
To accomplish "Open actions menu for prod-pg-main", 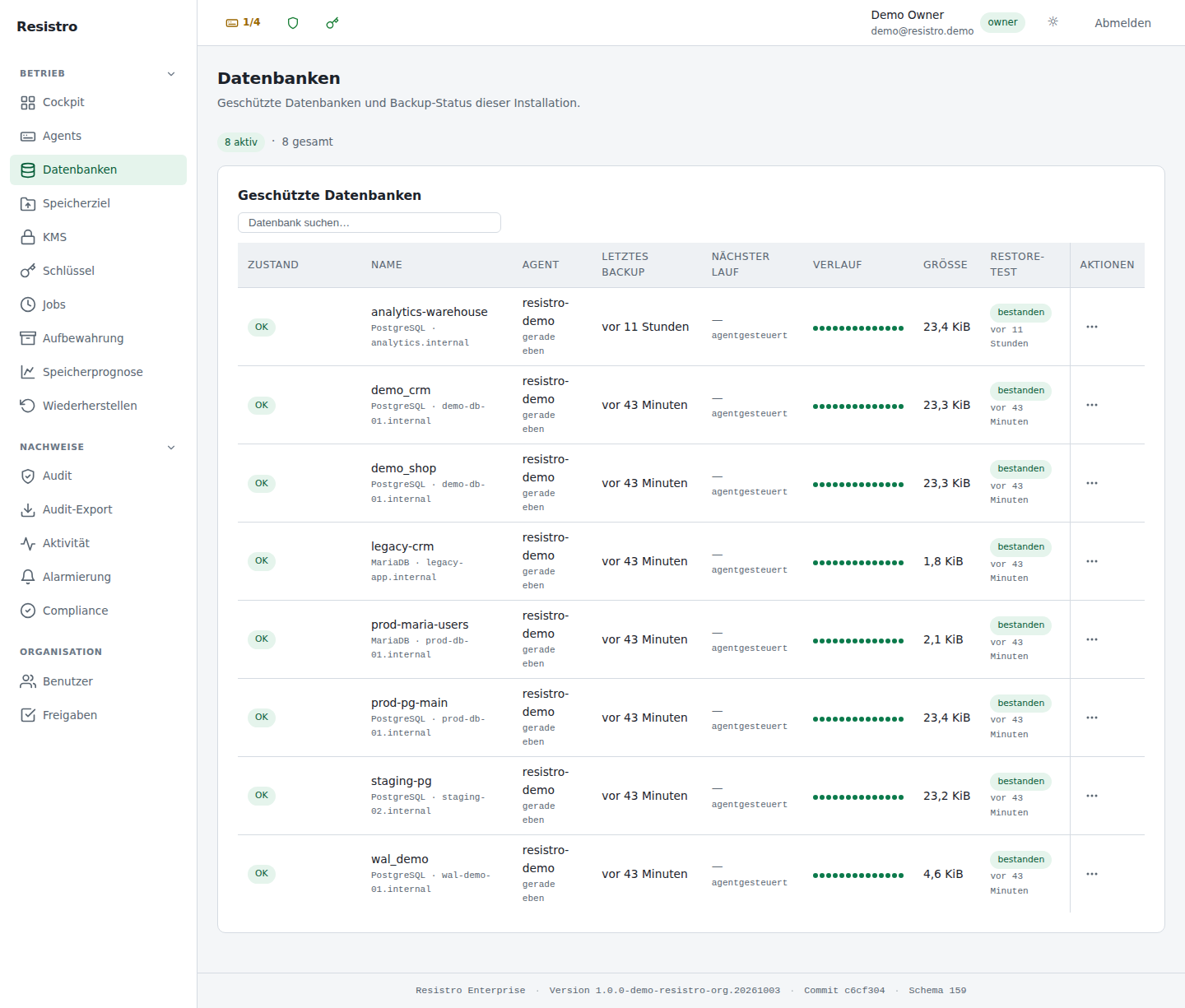I will (1092, 718).
